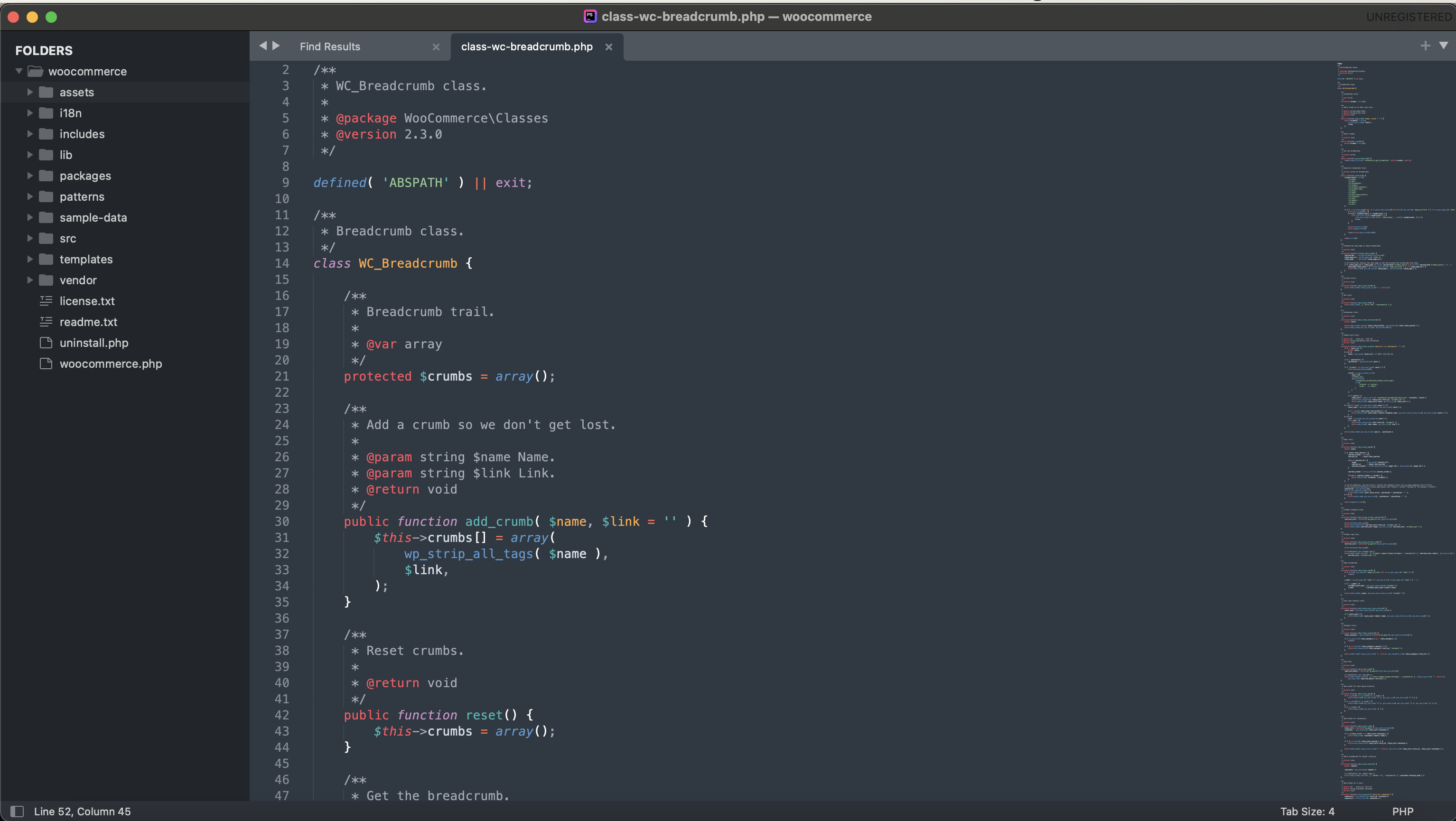Click the sample-data folder icon
The image size is (1456, 821).
pyautogui.click(x=47, y=217)
